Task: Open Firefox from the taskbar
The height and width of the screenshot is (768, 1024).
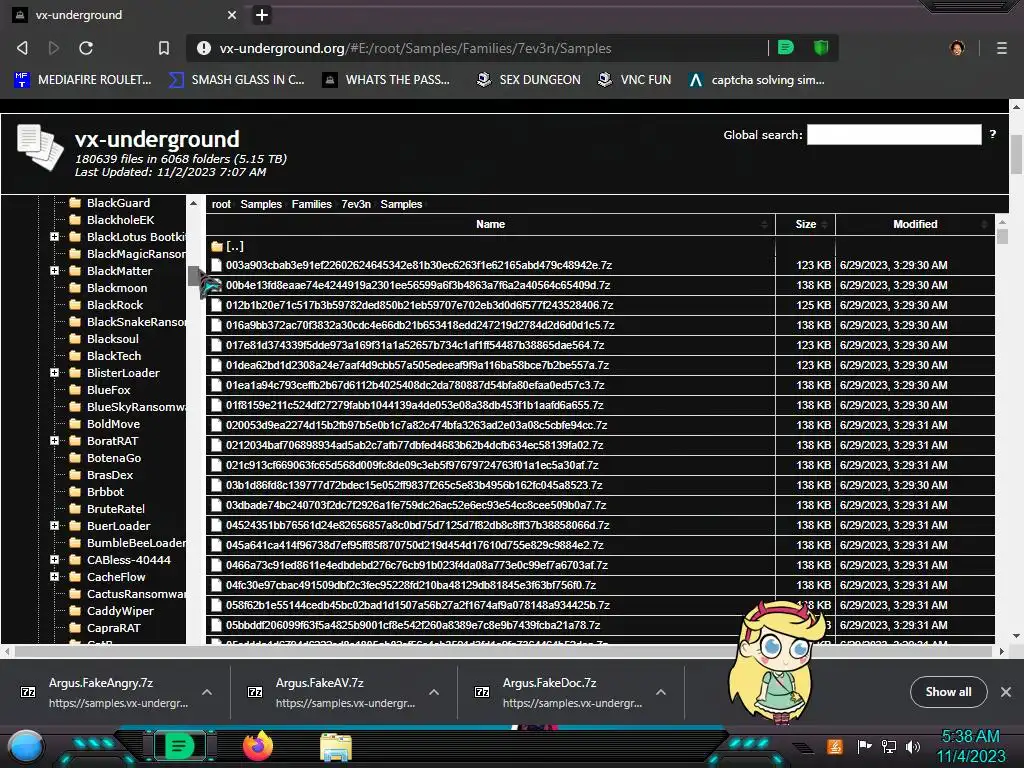Action: pos(257,746)
